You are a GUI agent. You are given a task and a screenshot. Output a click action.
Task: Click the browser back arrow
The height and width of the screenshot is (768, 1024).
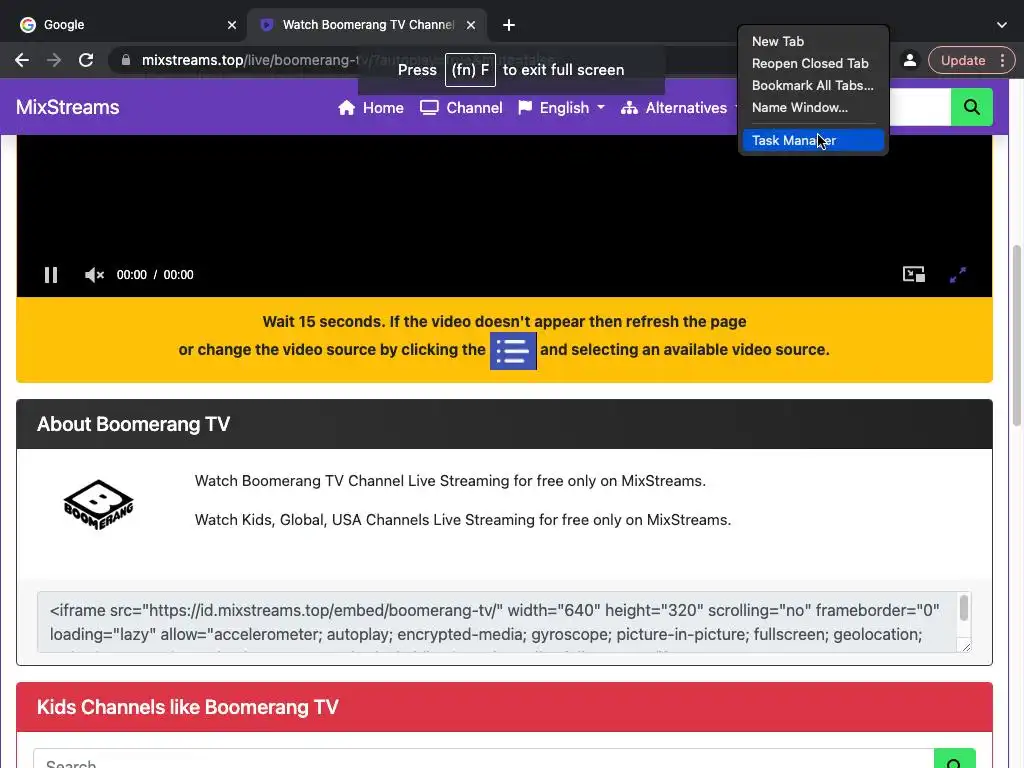[22, 60]
